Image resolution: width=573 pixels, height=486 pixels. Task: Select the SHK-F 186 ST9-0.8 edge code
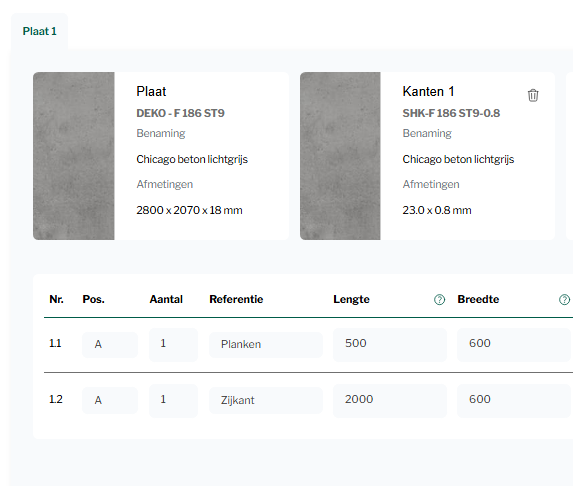coord(451,113)
